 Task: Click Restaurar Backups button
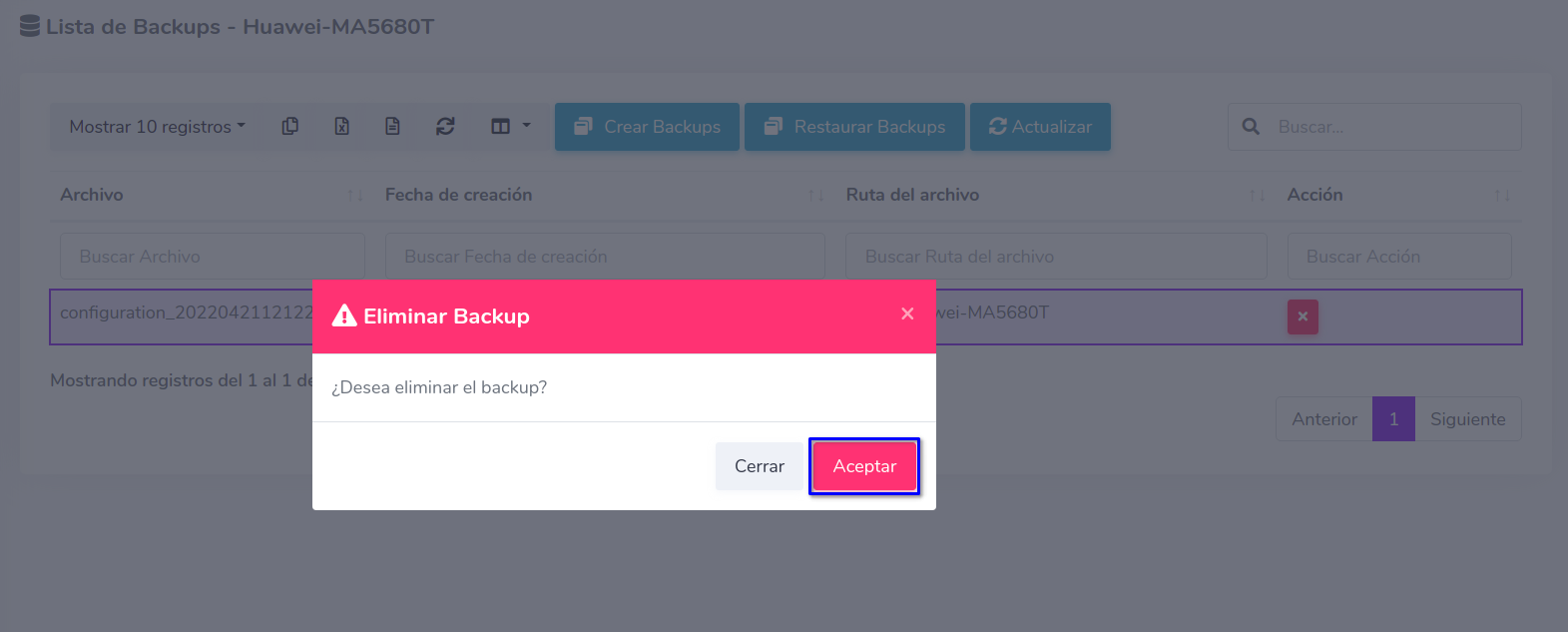(854, 127)
